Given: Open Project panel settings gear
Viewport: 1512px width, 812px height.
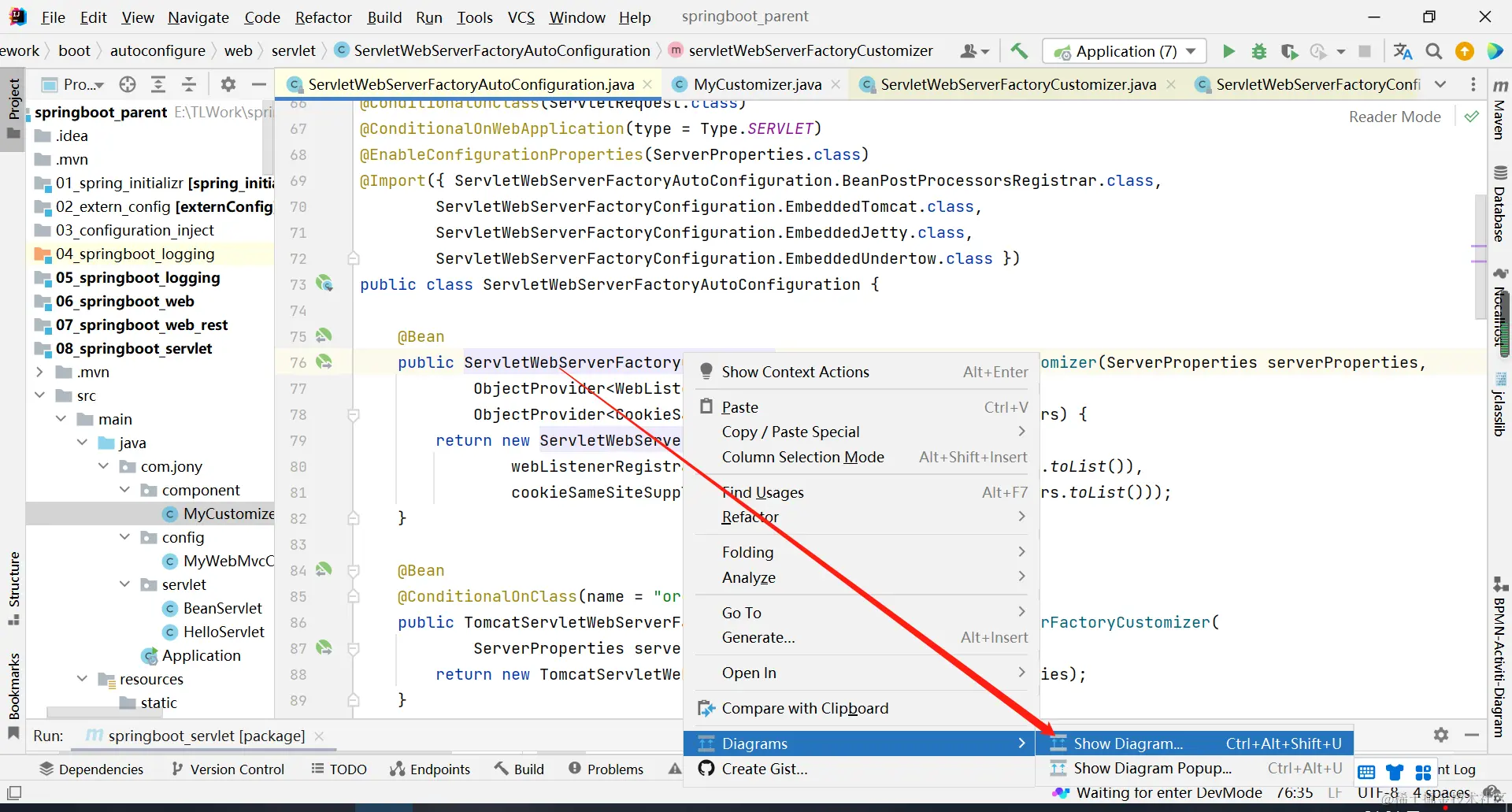Looking at the screenshot, I should click(x=228, y=84).
